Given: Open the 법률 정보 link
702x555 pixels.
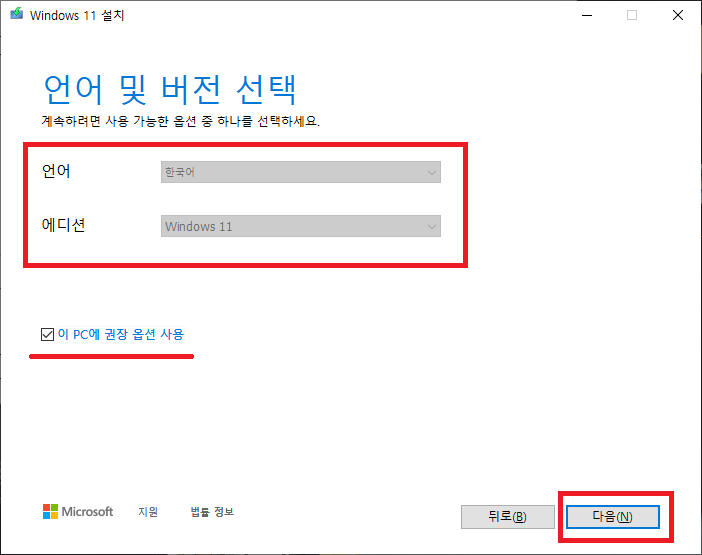Looking at the screenshot, I should [x=212, y=512].
